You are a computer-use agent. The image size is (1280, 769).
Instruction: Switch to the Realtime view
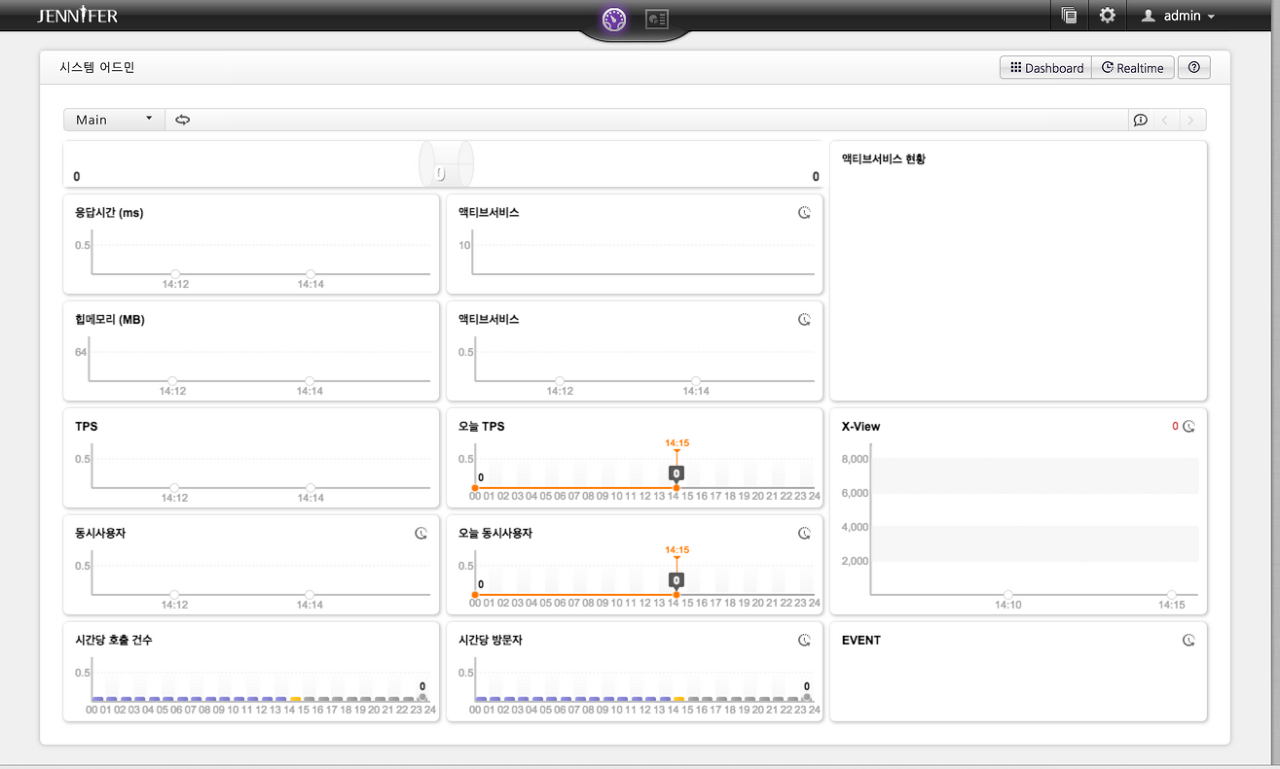click(x=1133, y=68)
